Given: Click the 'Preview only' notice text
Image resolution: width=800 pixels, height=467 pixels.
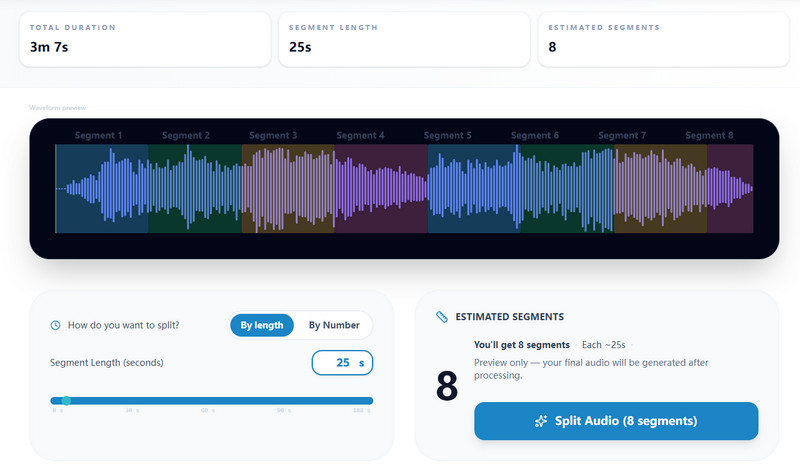Looking at the screenshot, I should coord(591,369).
